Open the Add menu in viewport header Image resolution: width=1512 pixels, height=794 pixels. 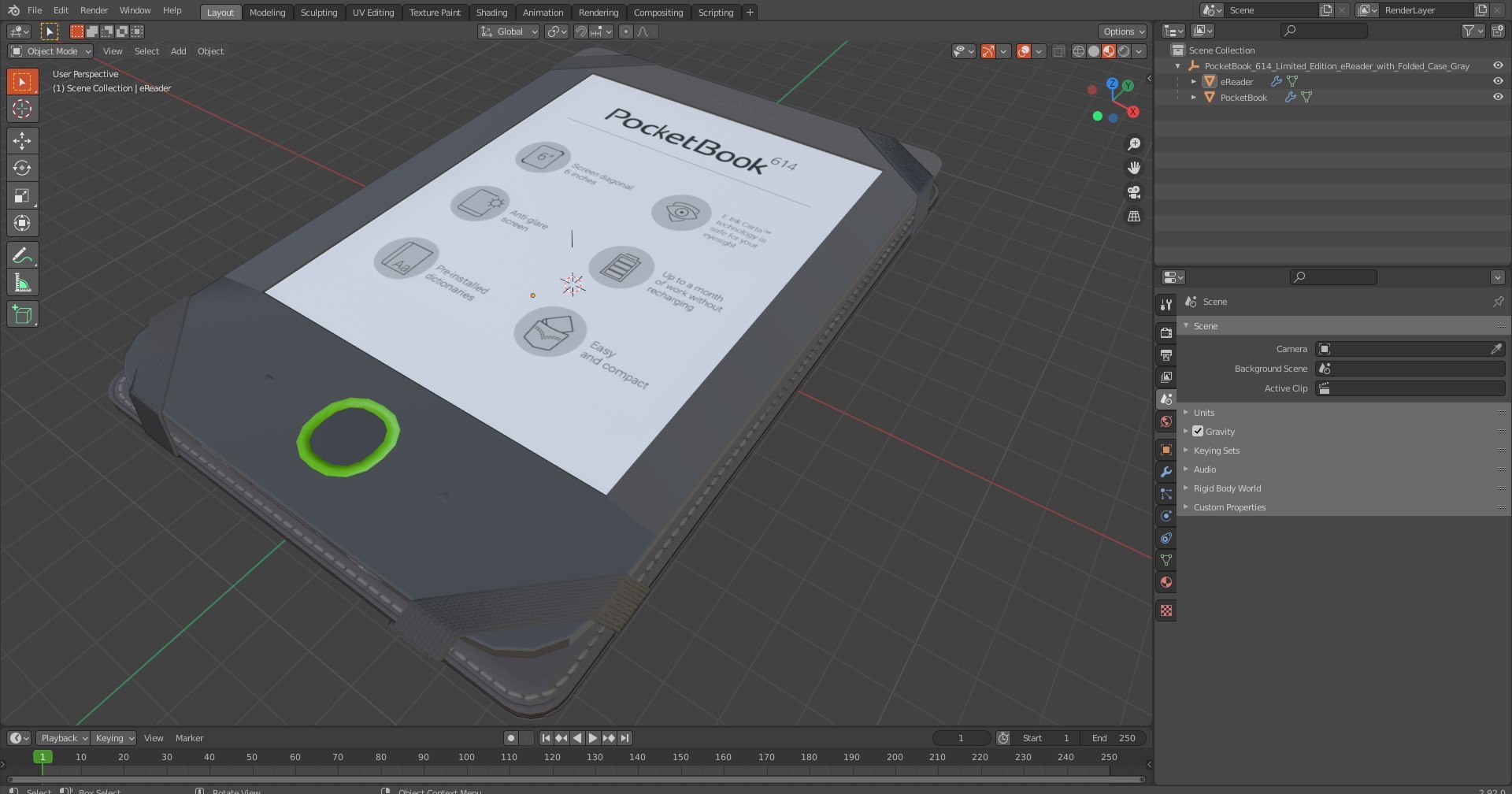[x=179, y=51]
